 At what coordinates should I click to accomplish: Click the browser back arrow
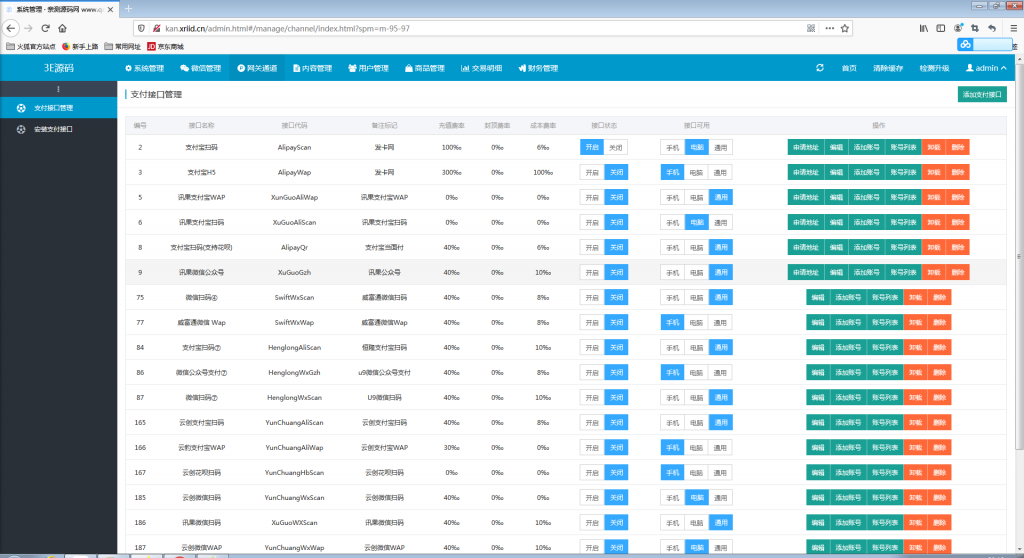tap(11, 28)
